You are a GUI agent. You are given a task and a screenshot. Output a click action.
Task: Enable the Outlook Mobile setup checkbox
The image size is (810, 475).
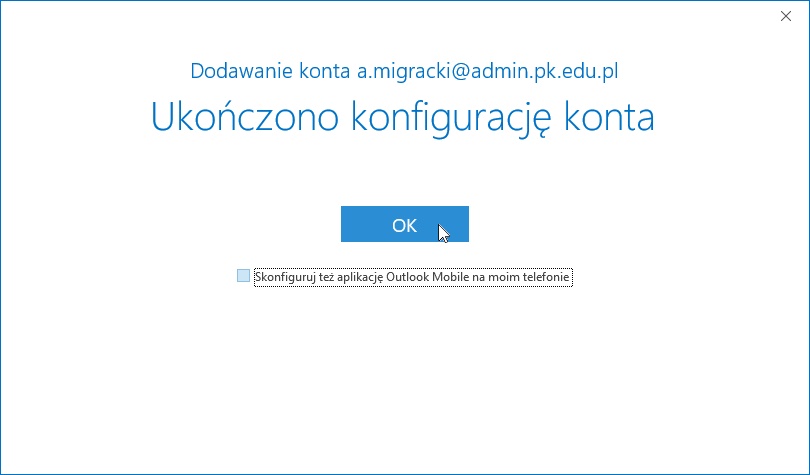(x=243, y=276)
